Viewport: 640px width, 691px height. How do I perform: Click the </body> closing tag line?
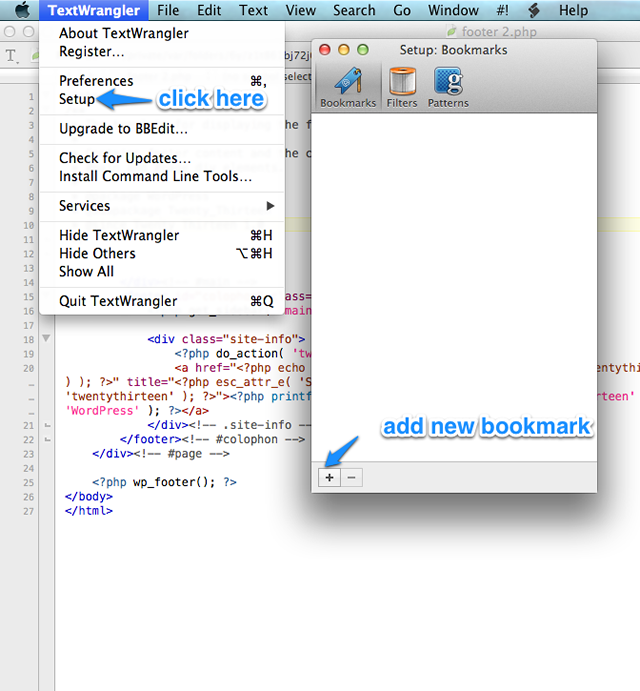click(89, 497)
